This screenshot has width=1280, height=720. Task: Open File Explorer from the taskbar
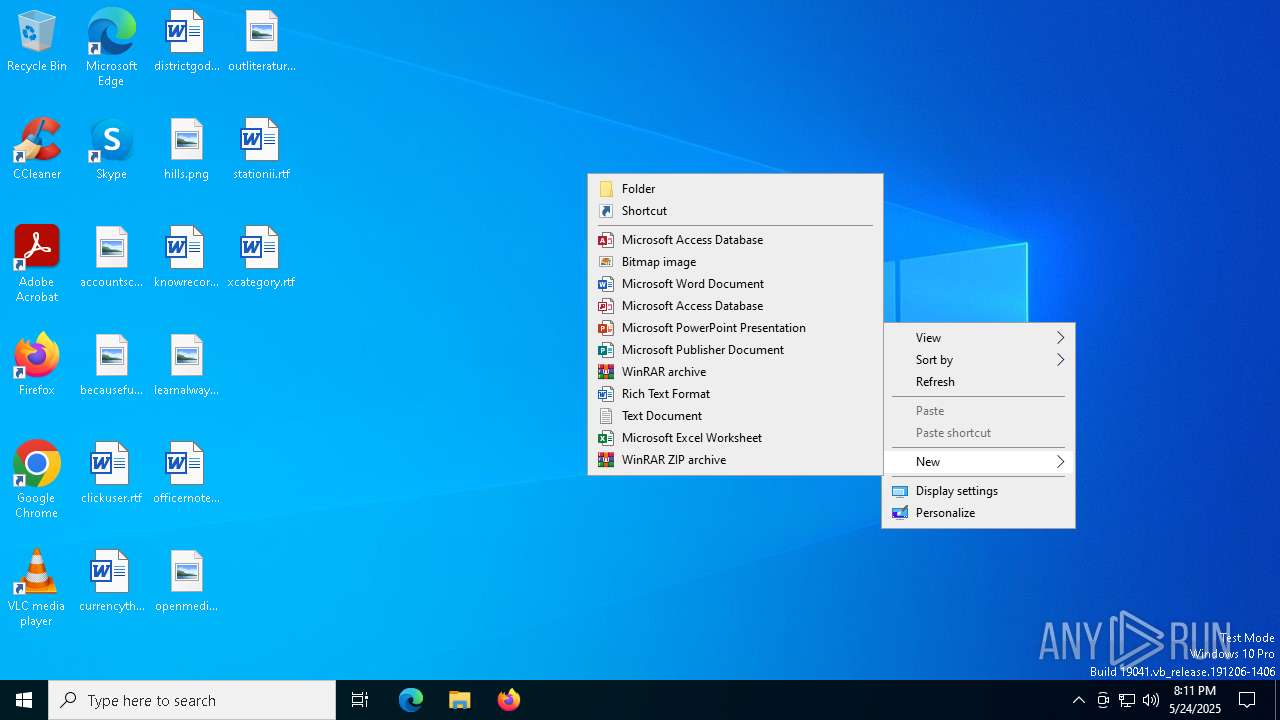point(459,700)
